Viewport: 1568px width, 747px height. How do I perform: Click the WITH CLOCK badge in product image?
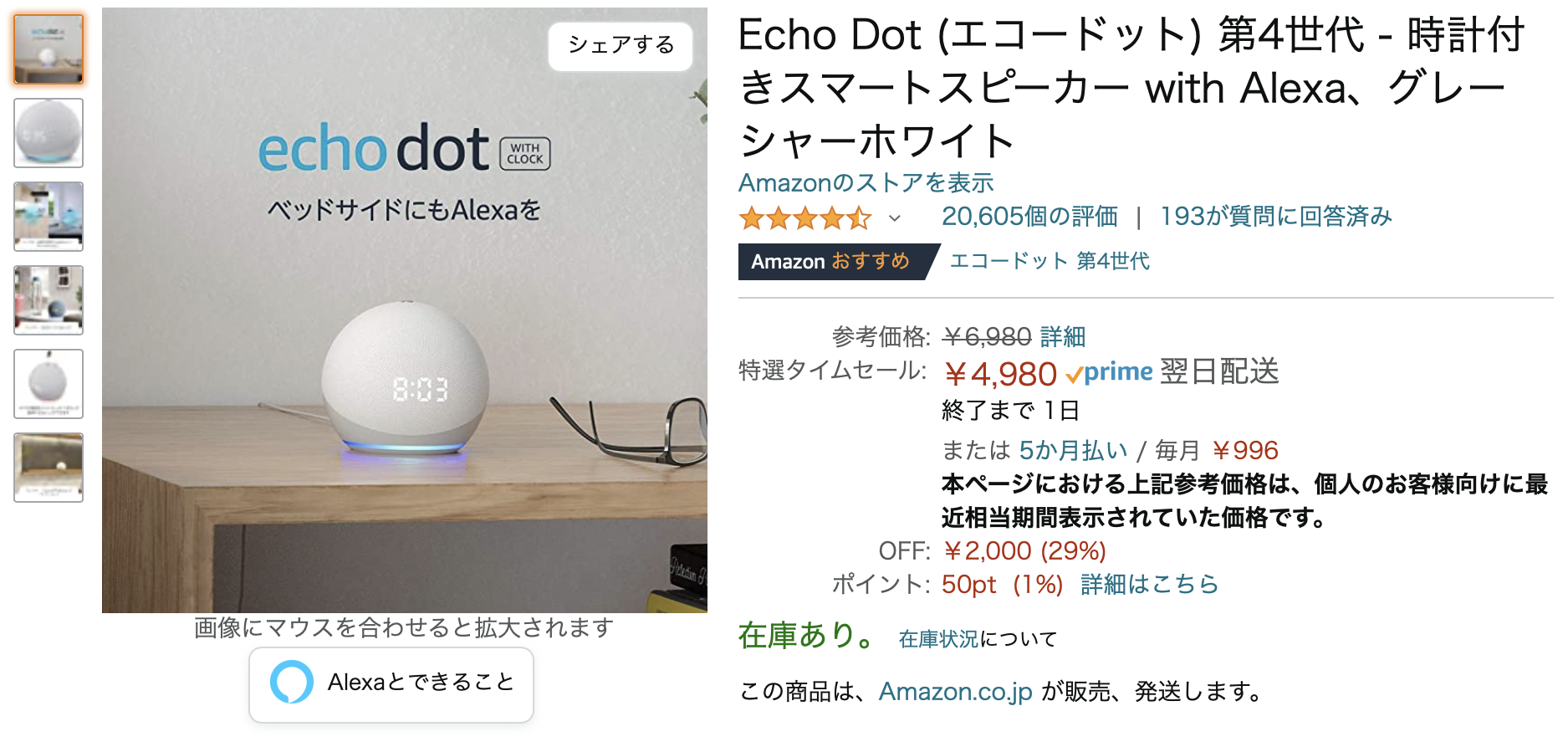[x=525, y=154]
